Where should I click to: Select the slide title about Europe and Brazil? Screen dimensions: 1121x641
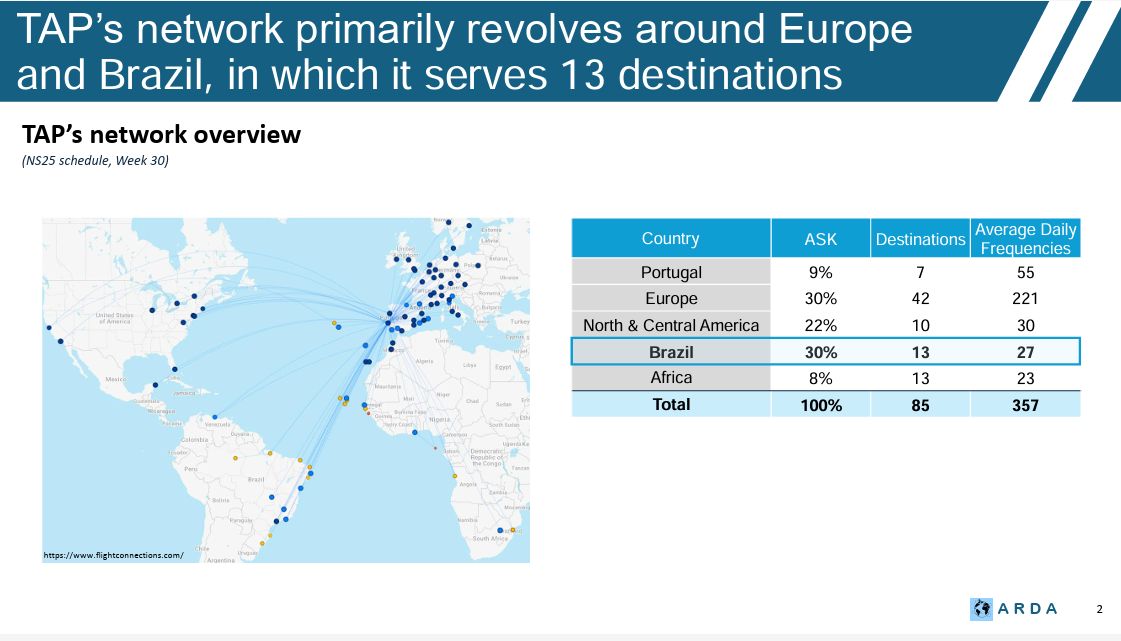464,51
